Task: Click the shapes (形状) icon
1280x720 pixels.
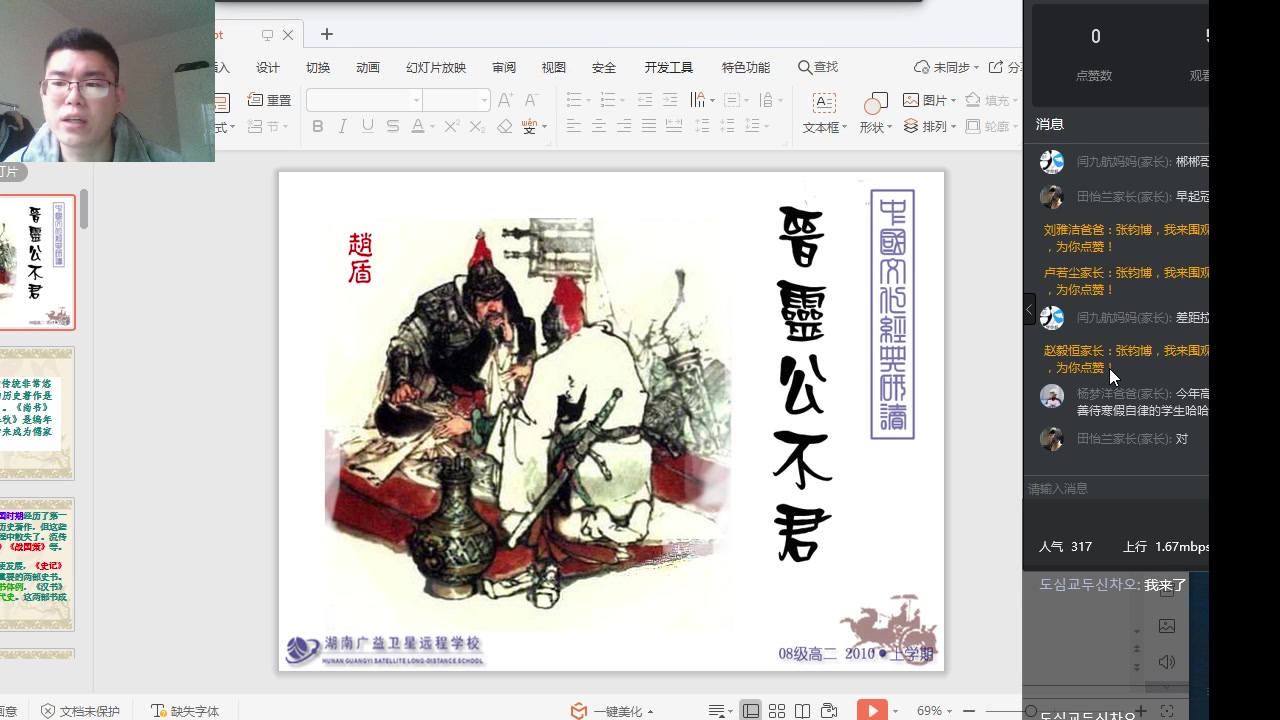Action: click(875, 104)
